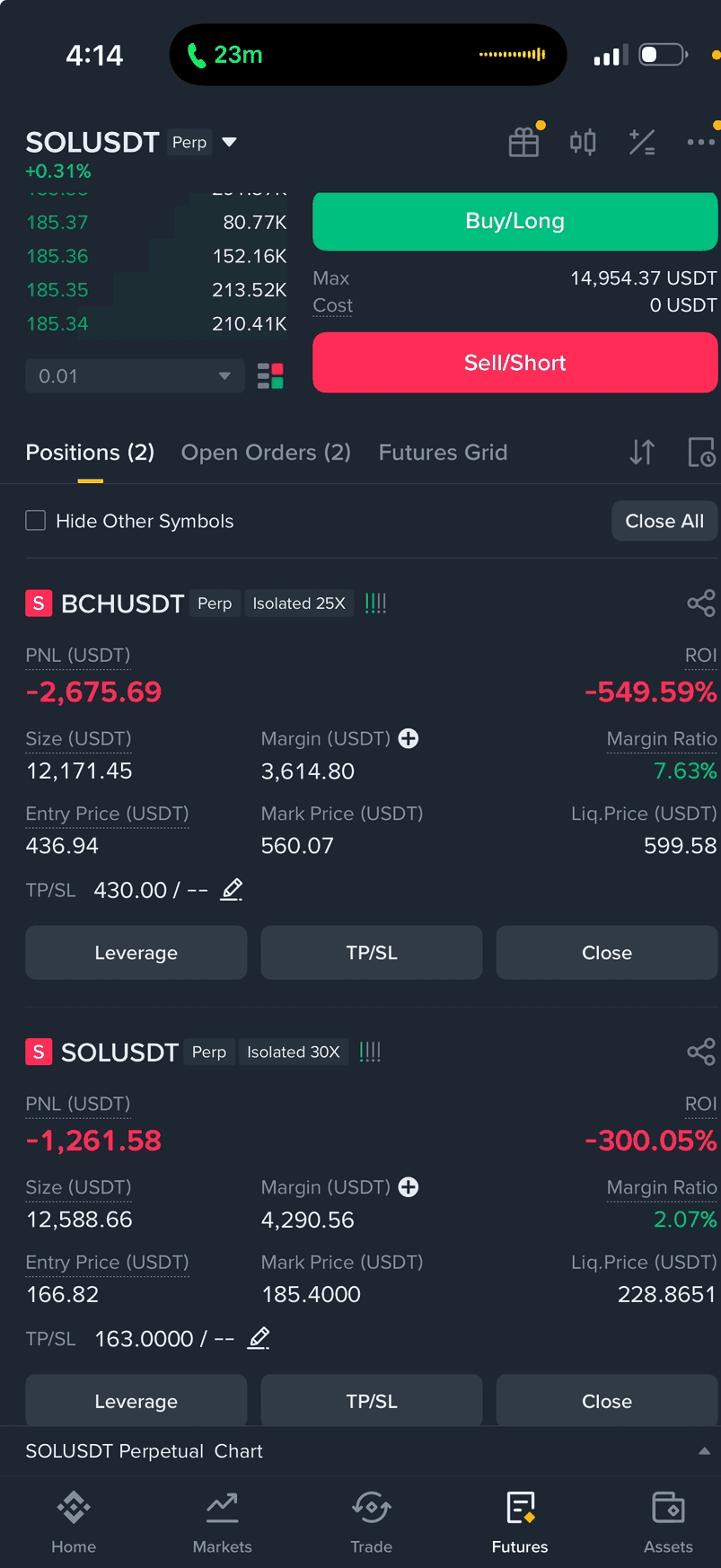Open the gift rewards icon
Screen dimensions: 721x1568
pyautogui.click(x=523, y=142)
